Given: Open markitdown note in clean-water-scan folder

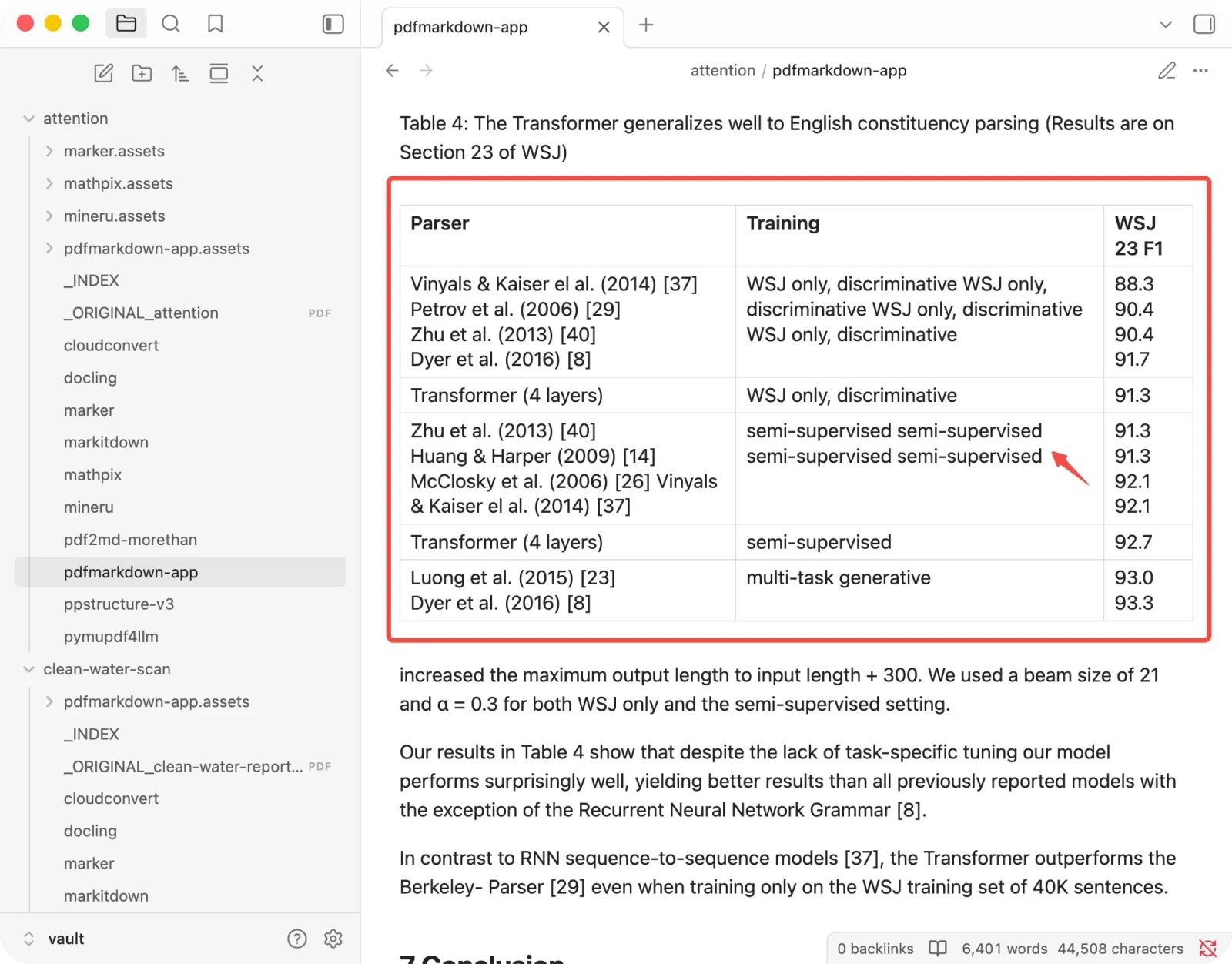Looking at the screenshot, I should pos(180,895).
